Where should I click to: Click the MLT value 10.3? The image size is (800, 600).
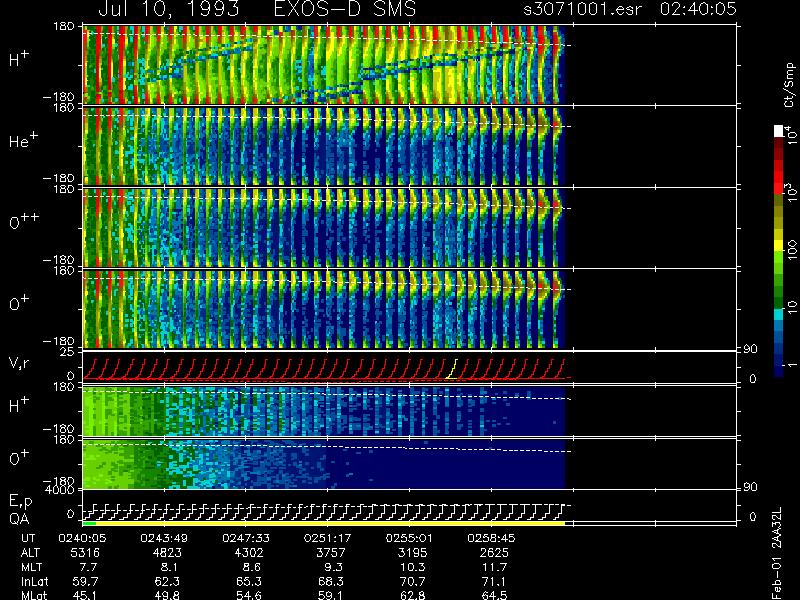pos(412,567)
